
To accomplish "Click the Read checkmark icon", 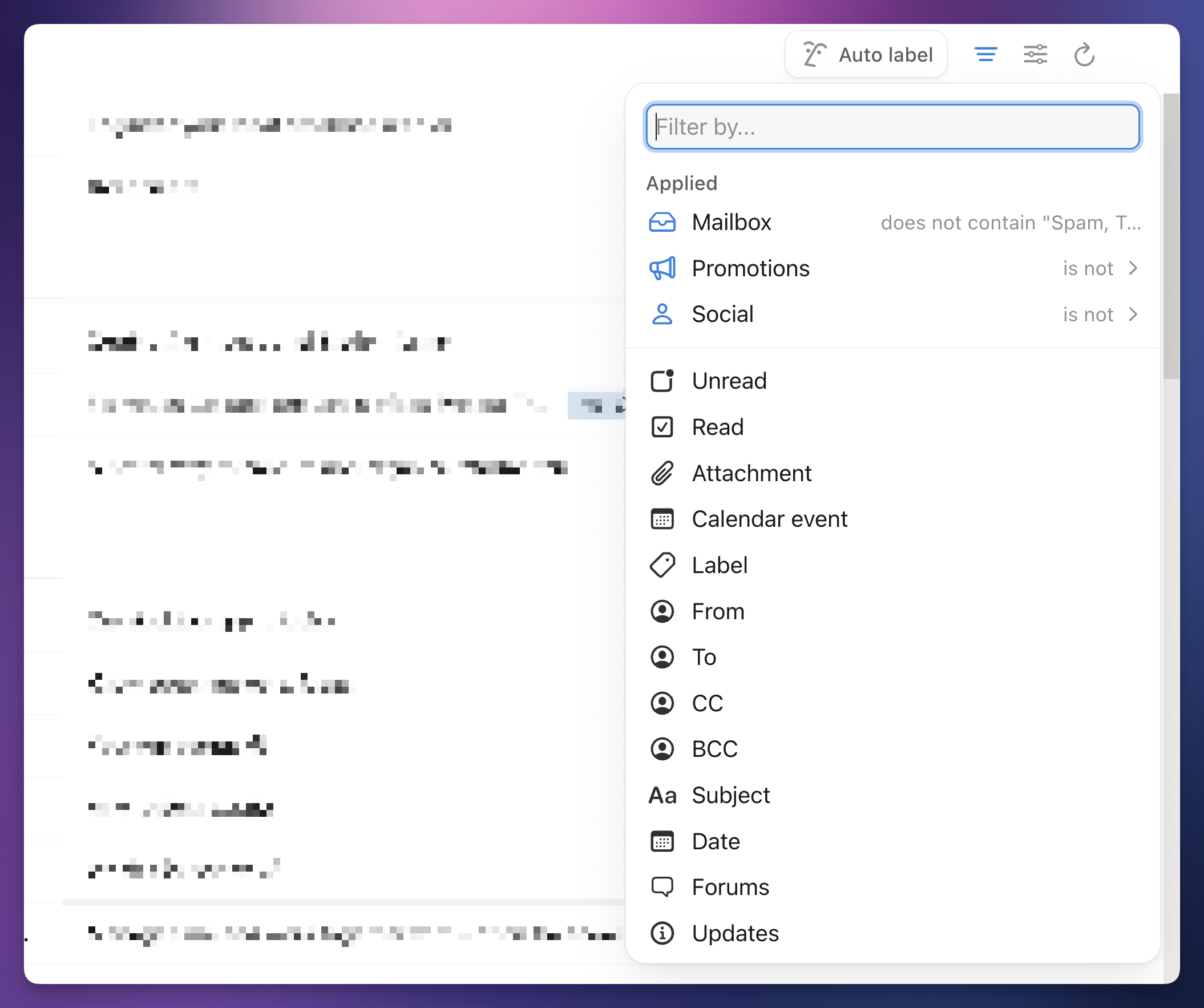I will click(662, 427).
